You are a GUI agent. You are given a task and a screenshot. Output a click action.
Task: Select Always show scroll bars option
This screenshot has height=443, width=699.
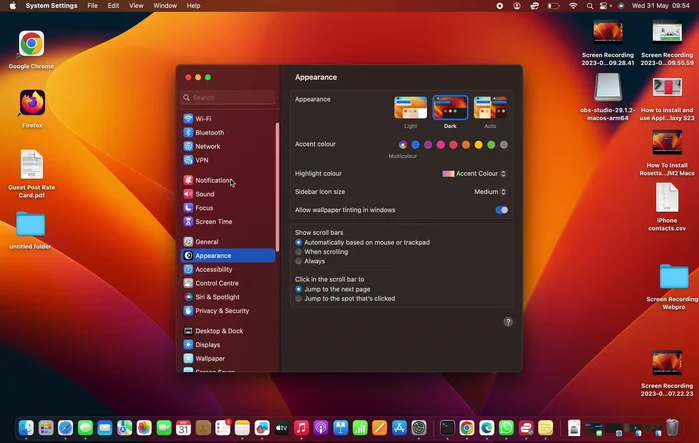(x=298, y=261)
